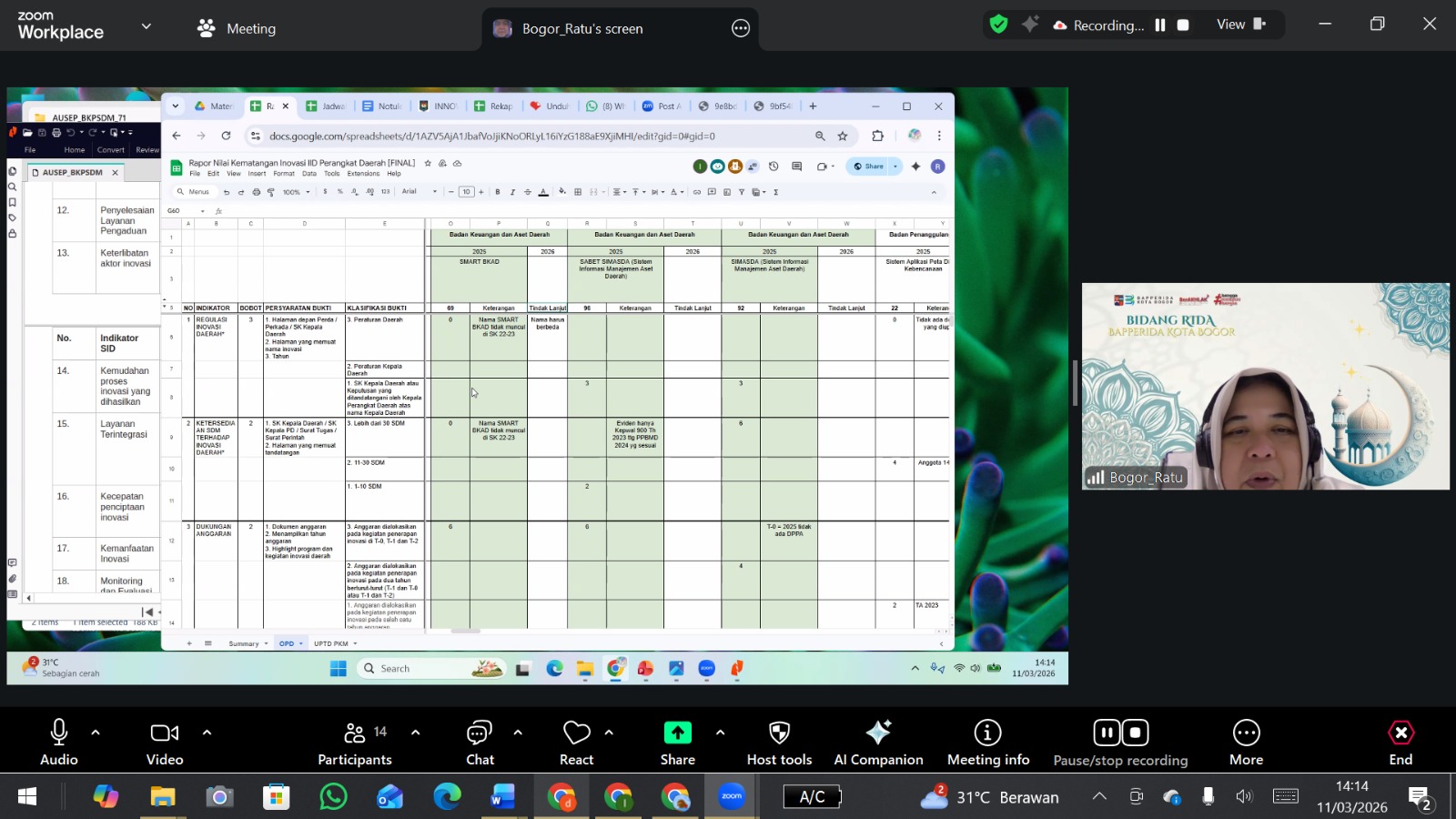Click the React heart icon
The width and height of the screenshot is (1456, 819).
576,743
